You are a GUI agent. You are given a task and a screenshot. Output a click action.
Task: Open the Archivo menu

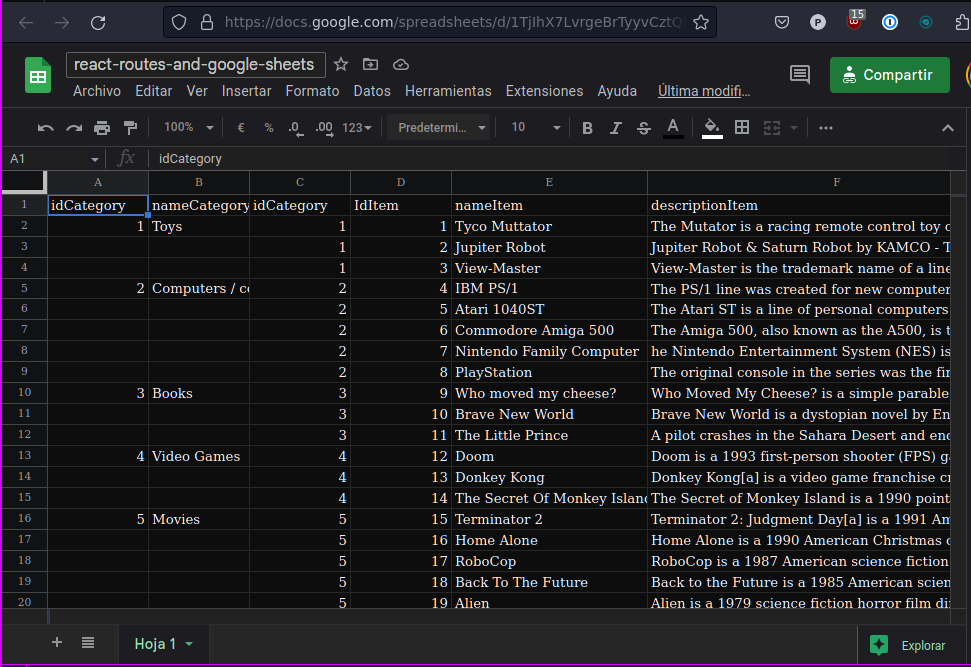(97, 91)
